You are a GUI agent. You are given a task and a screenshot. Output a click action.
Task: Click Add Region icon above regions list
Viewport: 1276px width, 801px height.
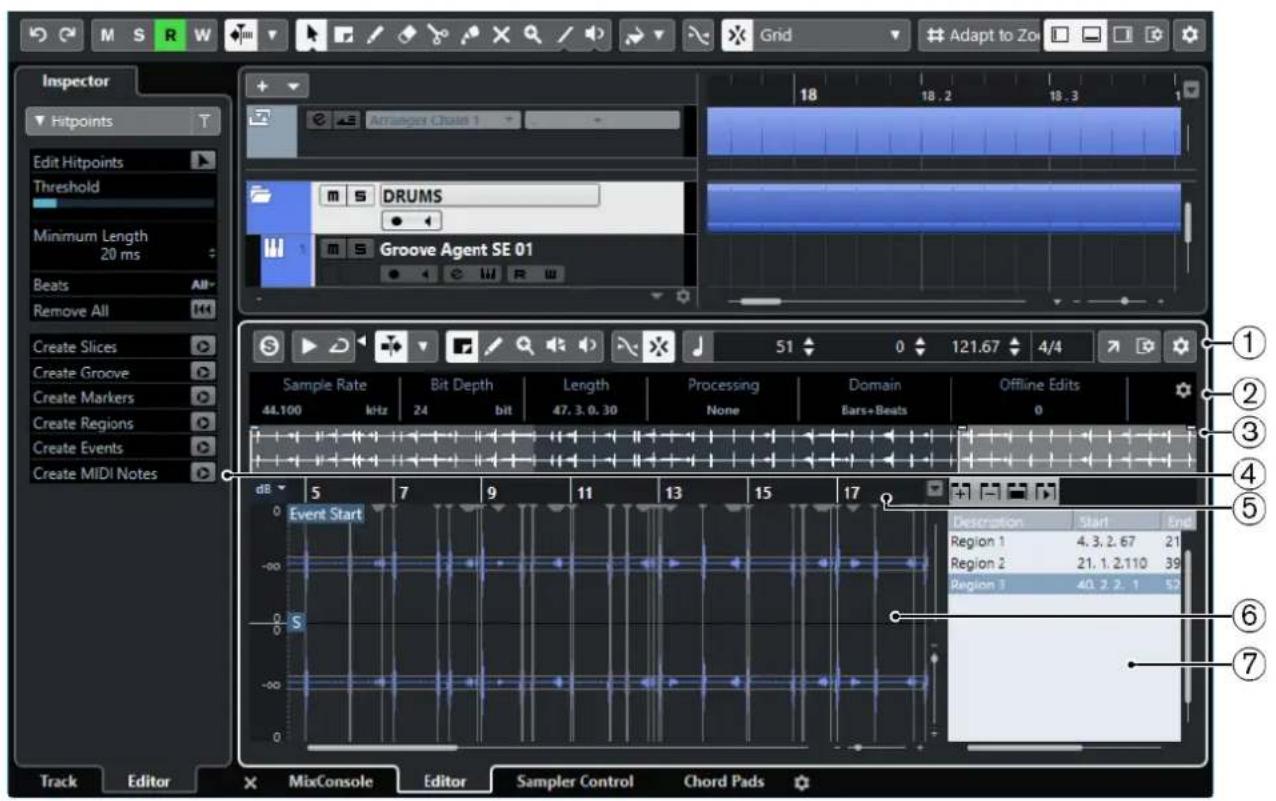click(961, 492)
